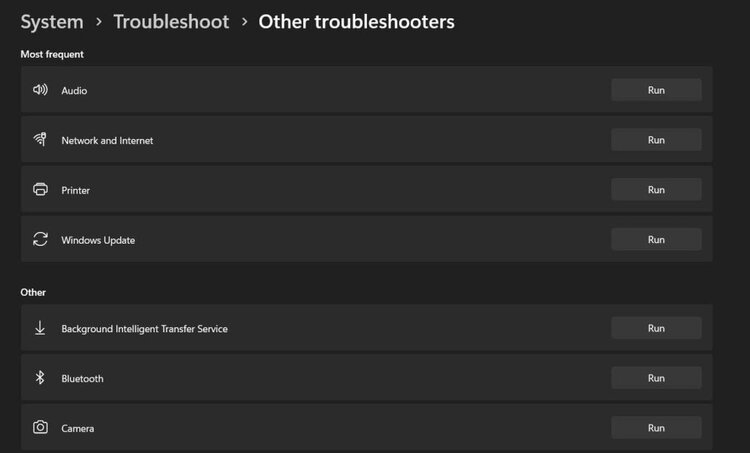Select the Windows Update label text

pyautogui.click(x=98, y=240)
